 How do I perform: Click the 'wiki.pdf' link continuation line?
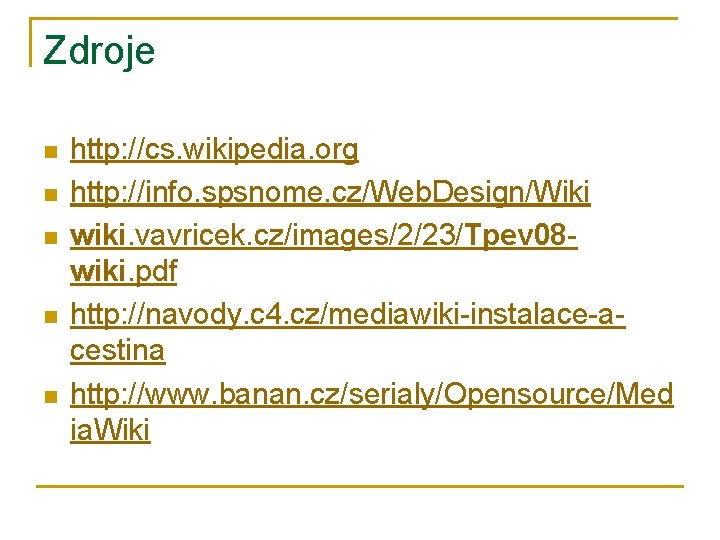[x=123, y=272]
